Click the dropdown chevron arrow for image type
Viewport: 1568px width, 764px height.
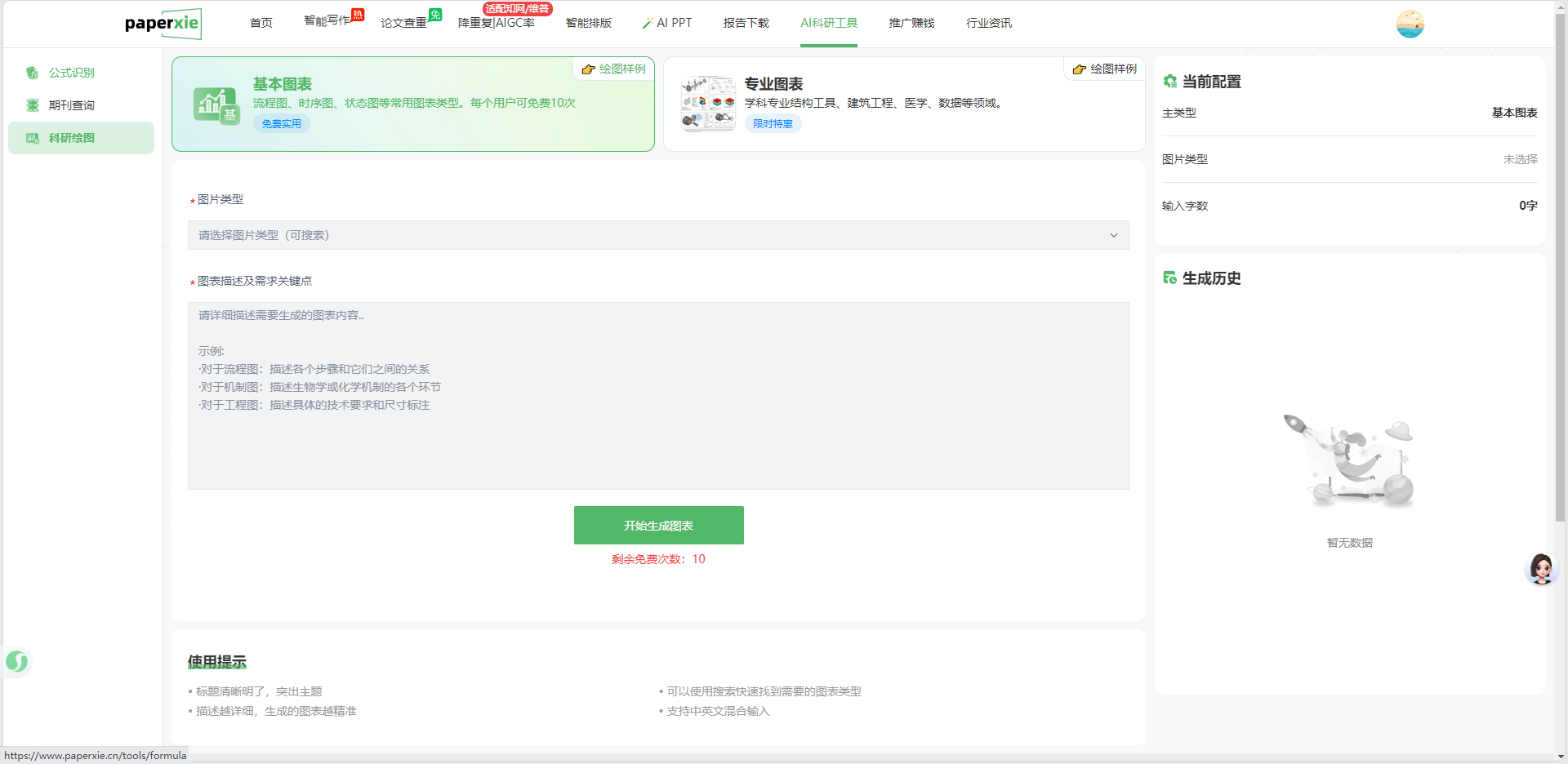point(1113,235)
